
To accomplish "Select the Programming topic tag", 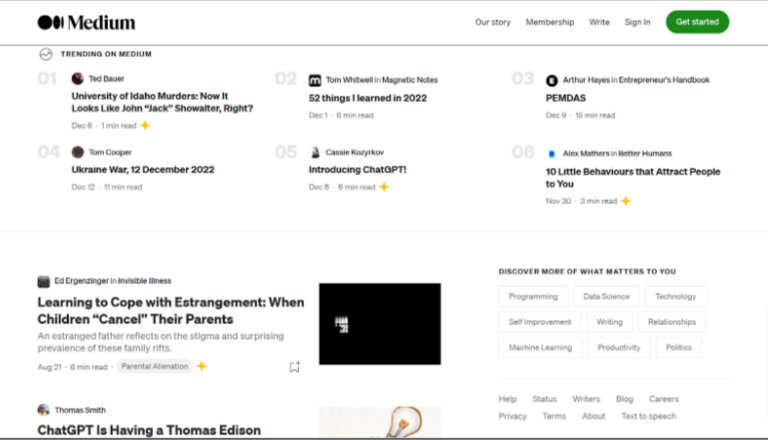I will pos(533,296).
